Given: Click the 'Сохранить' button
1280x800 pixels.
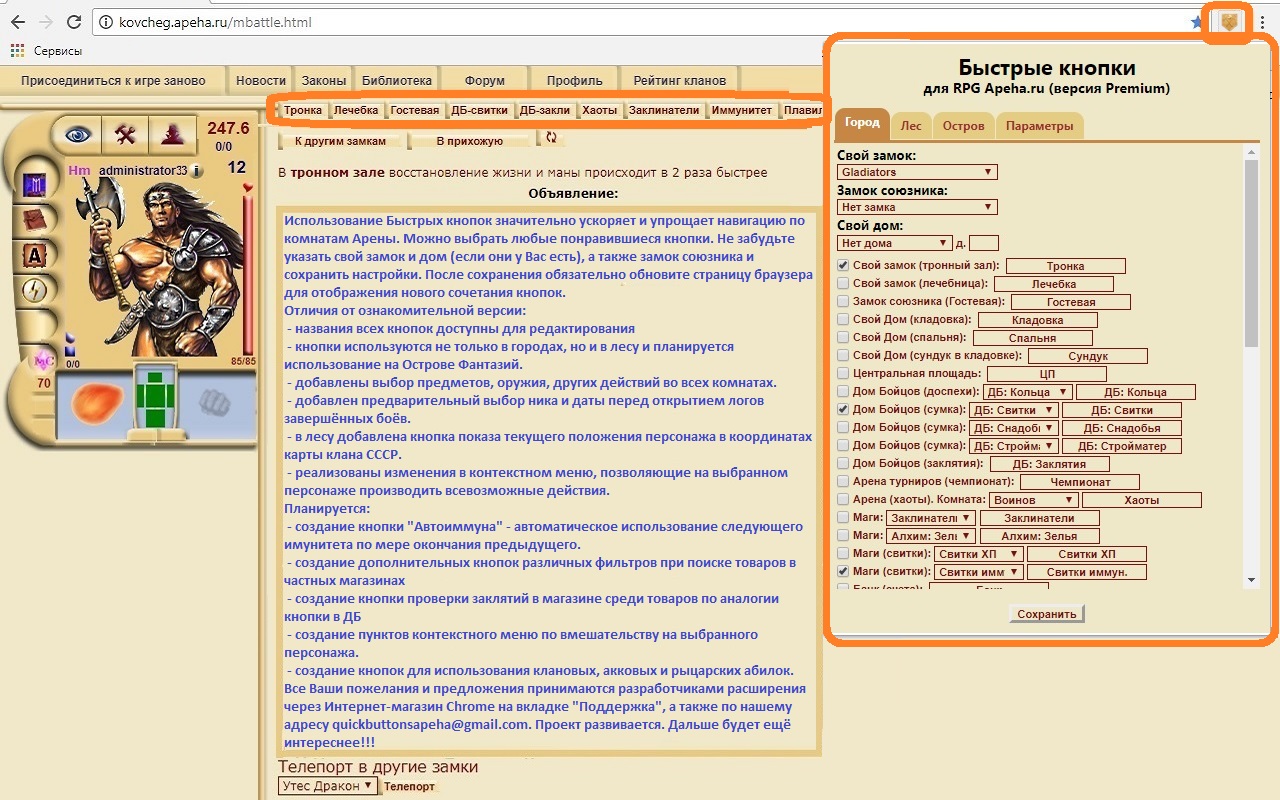Looking at the screenshot, I should click(1046, 614).
